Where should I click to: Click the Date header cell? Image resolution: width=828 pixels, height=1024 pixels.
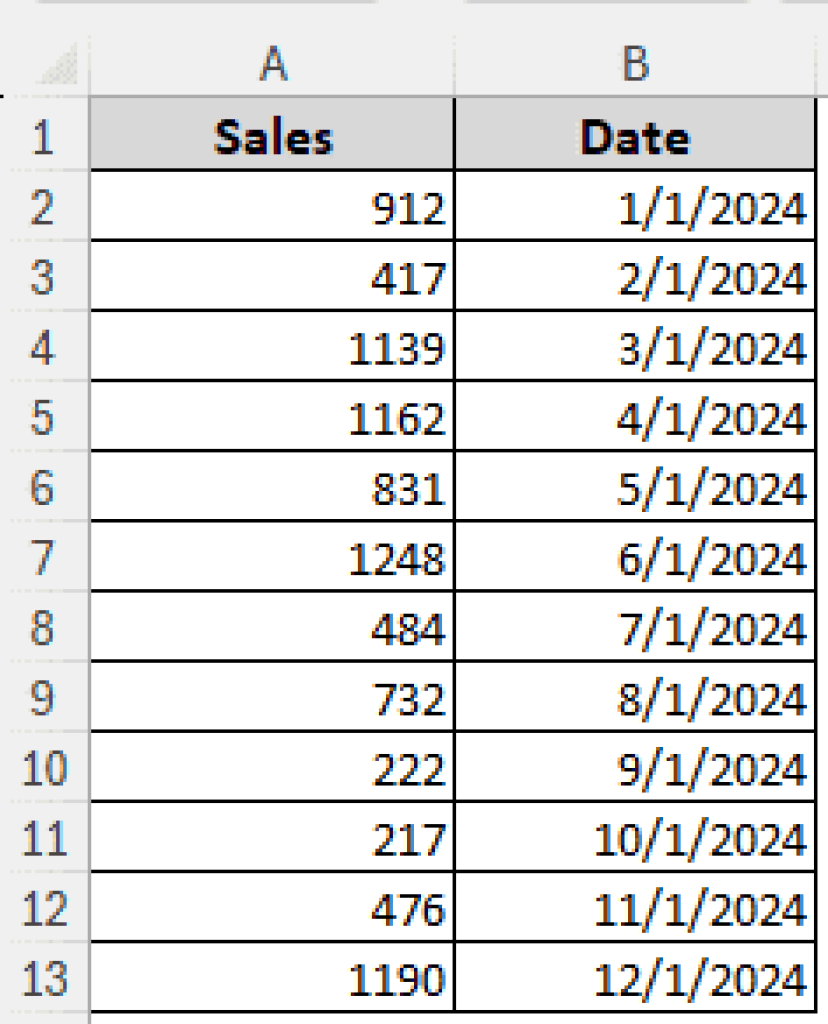coord(637,137)
